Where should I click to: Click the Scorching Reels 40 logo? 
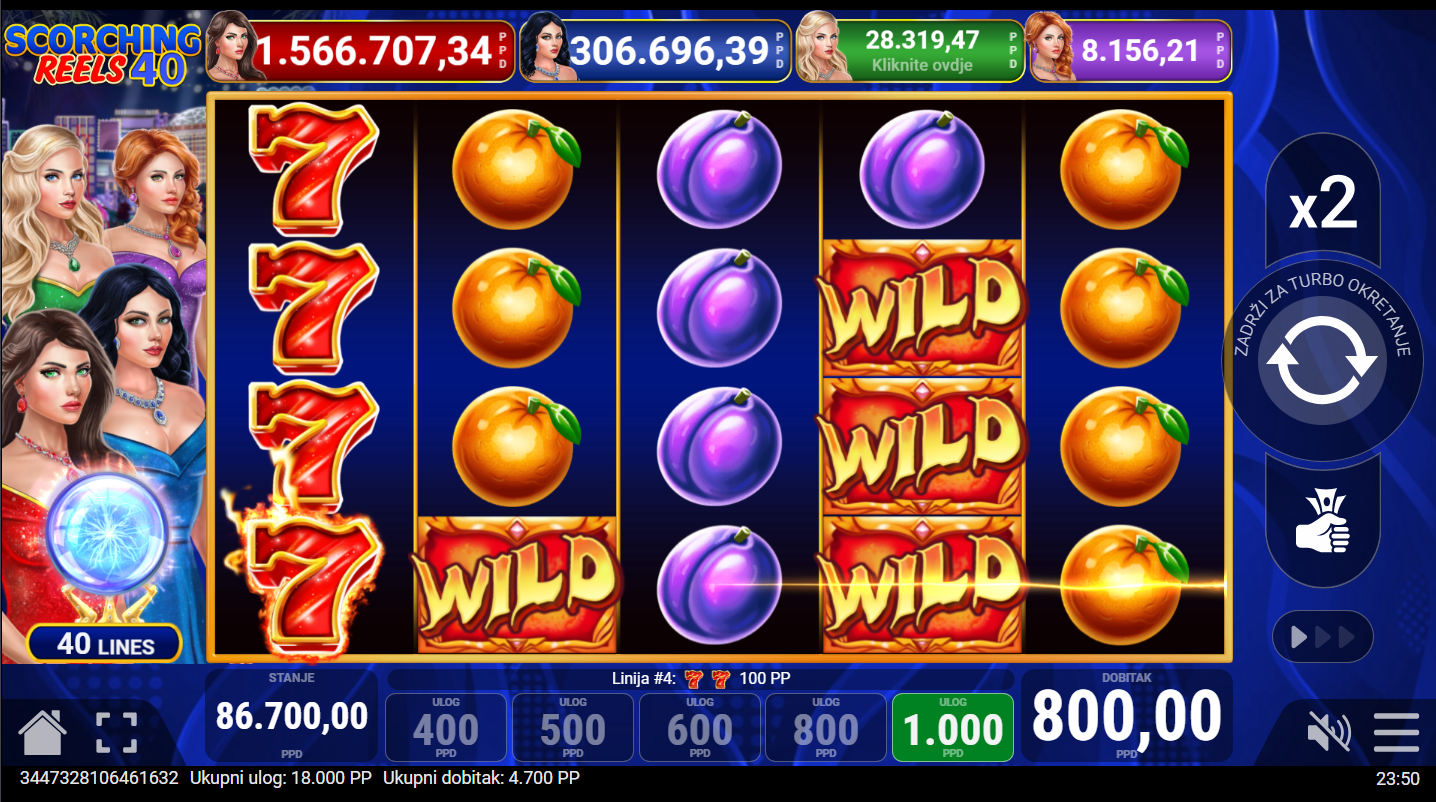[102, 52]
